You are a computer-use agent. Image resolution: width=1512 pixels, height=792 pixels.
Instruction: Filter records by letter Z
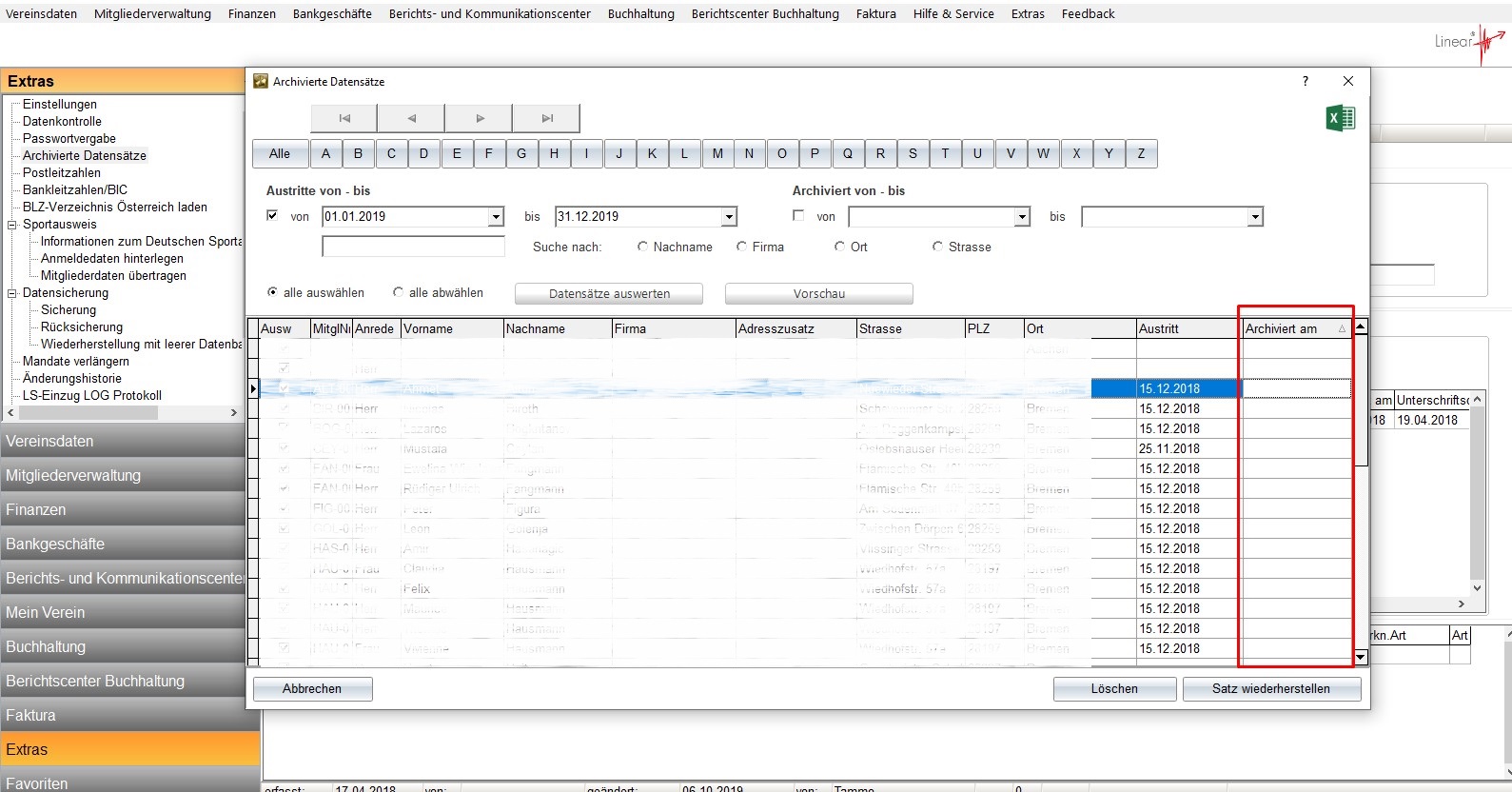[1141, 153]
